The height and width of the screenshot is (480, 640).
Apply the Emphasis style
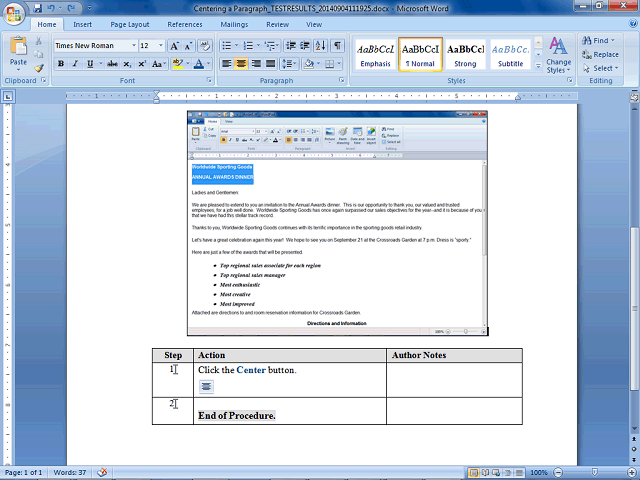(x=375, y=55)
